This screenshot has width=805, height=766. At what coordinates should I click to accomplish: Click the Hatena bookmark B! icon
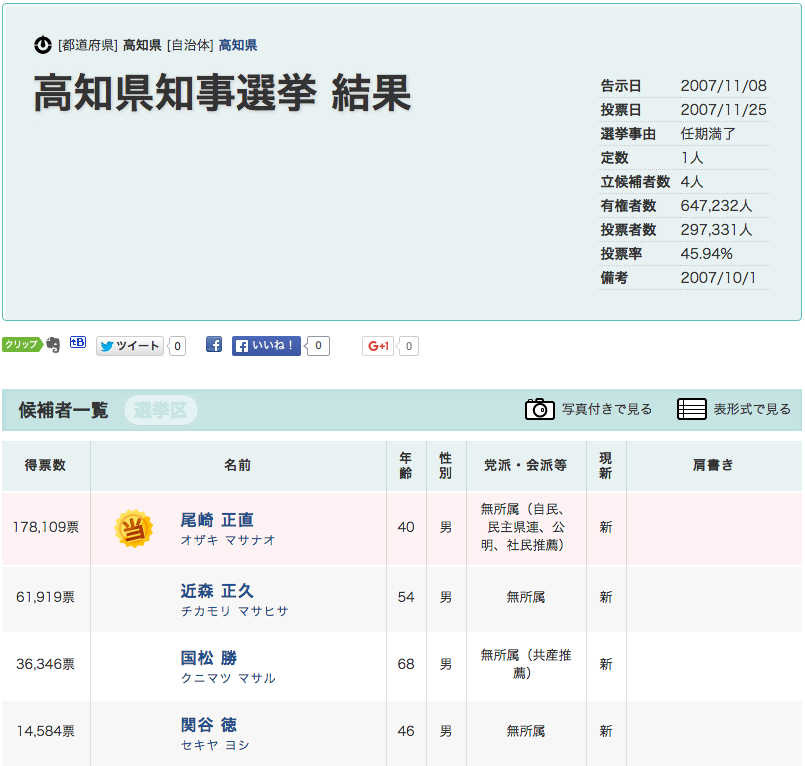tap(78, 343)
